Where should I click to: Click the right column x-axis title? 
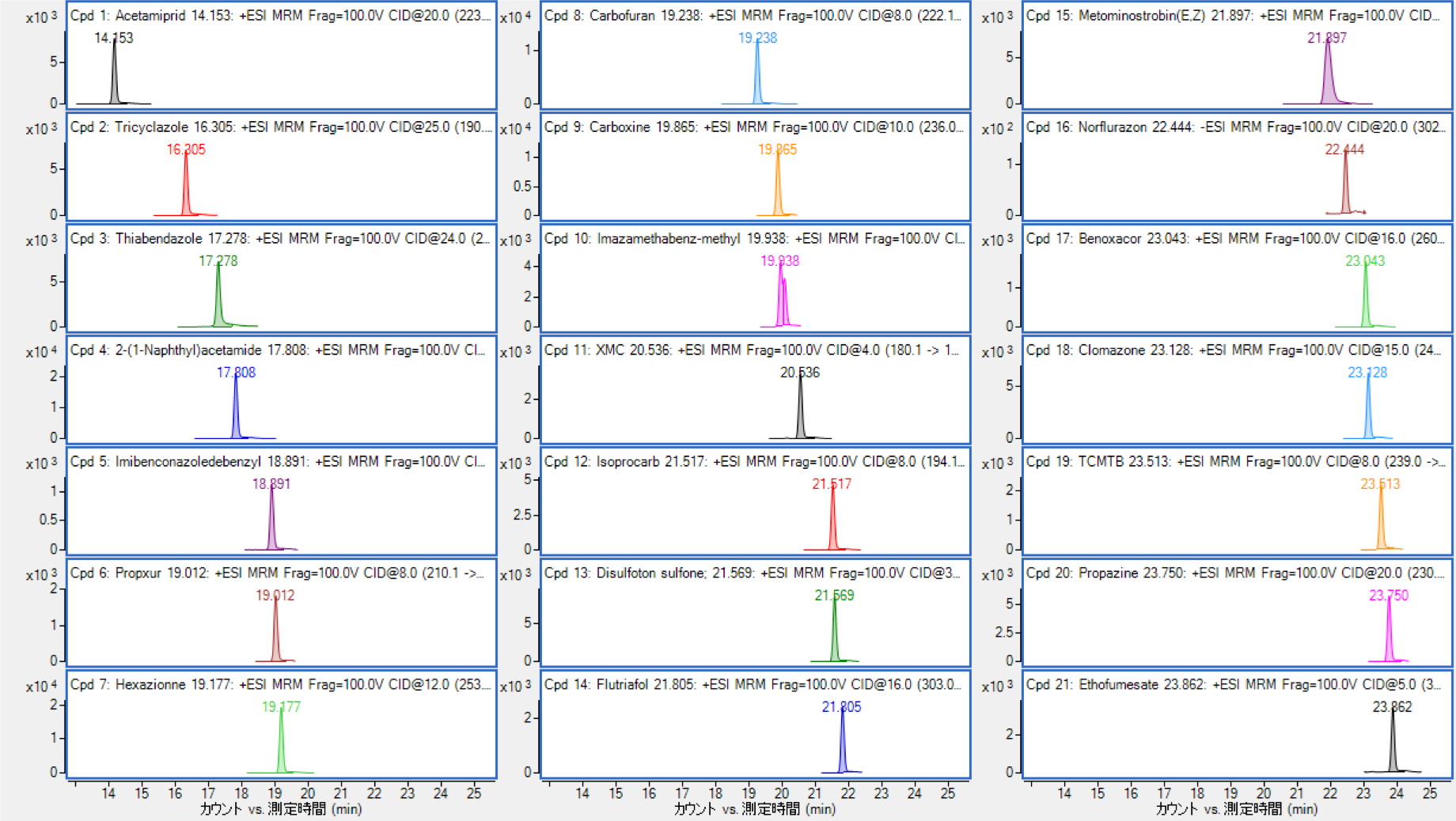click(x=1237, y=809)
